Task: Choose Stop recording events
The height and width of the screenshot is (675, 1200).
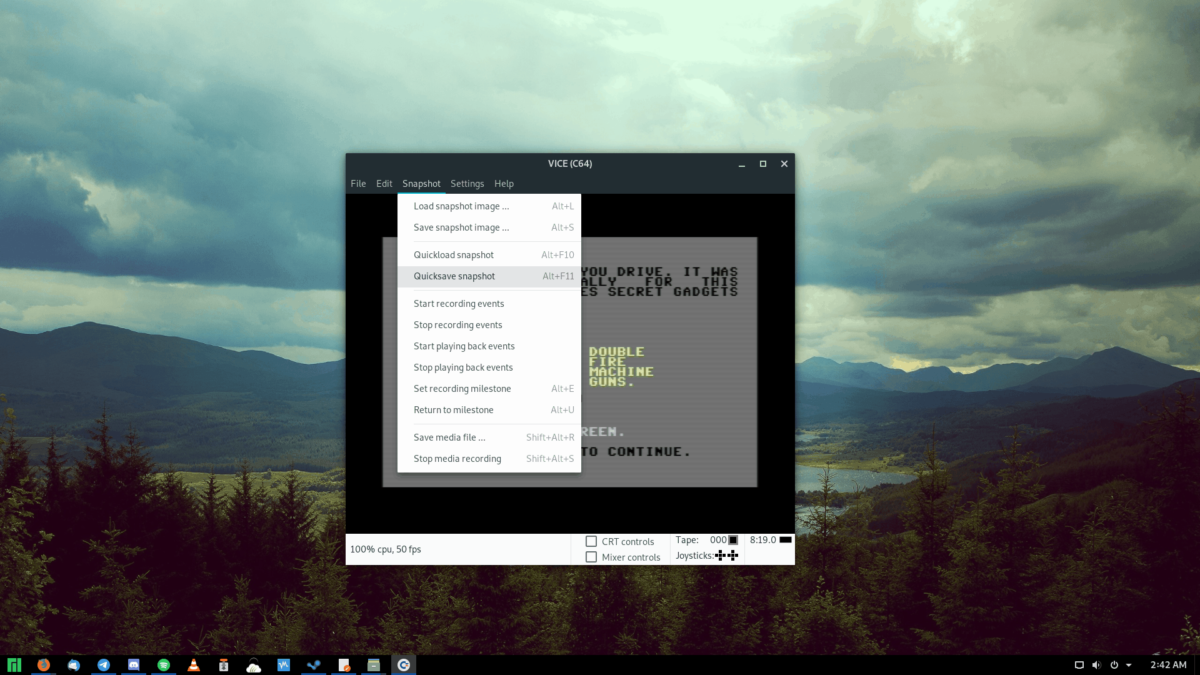Action: [x=489, y=325]
